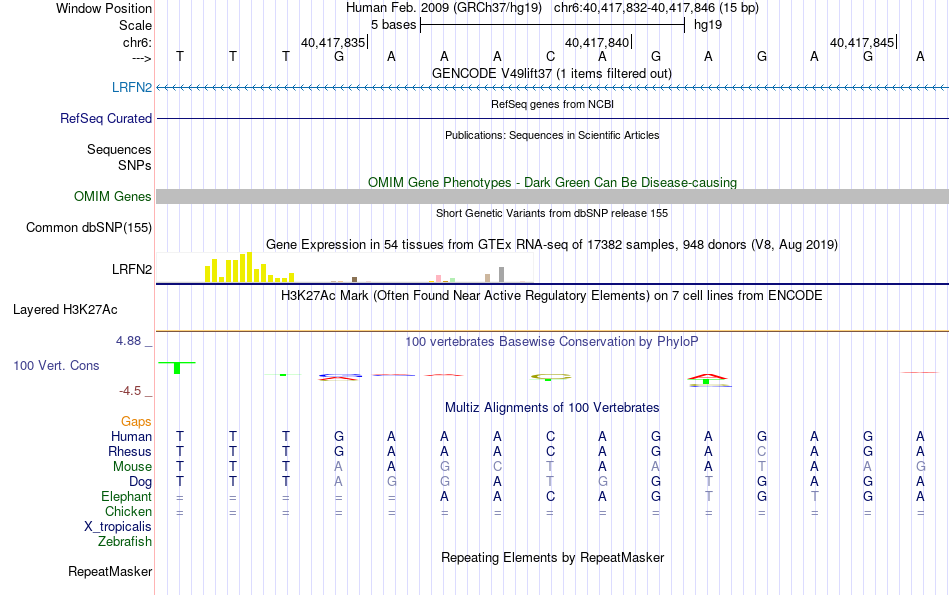
Task: Click the Chicken species row label
Action: (128, 511)
